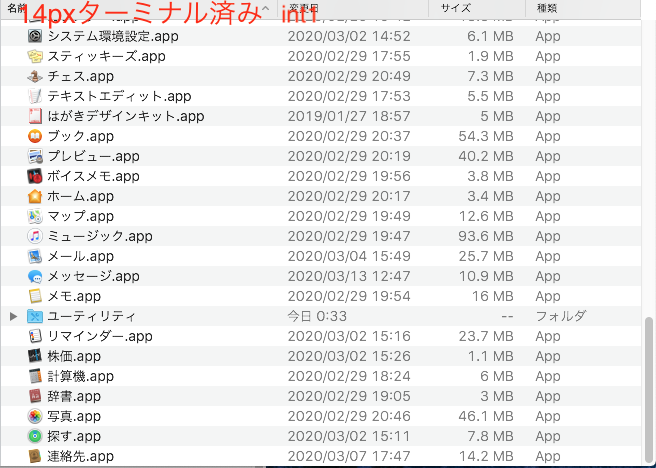Select the file name はがきデザインキット.app
The width and height of the screenshot is (656, 468).
[126, 116]
